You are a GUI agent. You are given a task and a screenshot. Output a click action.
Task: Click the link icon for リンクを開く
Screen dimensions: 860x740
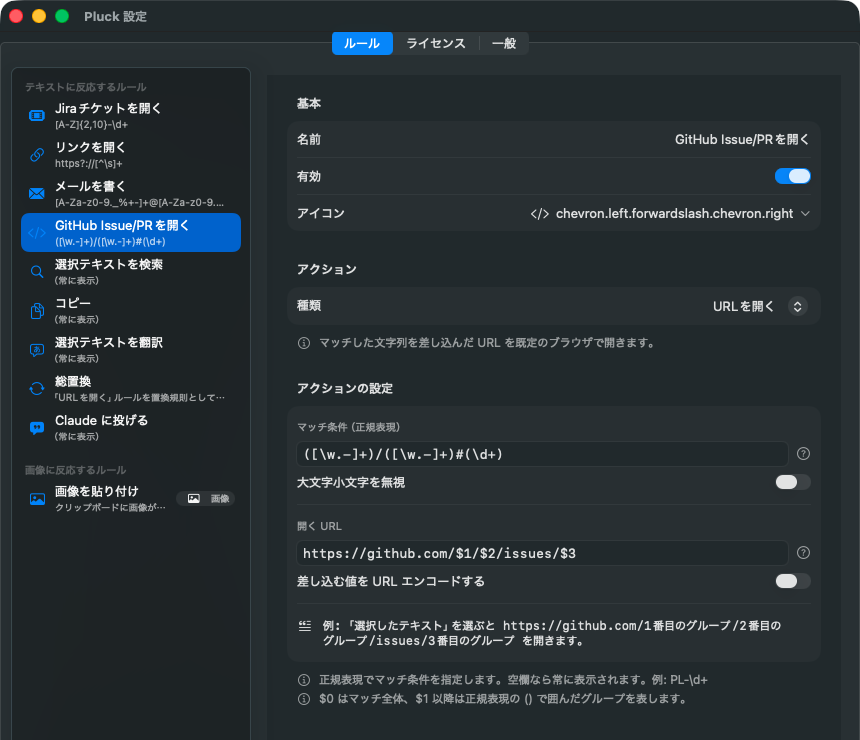[x=37, y=155]
